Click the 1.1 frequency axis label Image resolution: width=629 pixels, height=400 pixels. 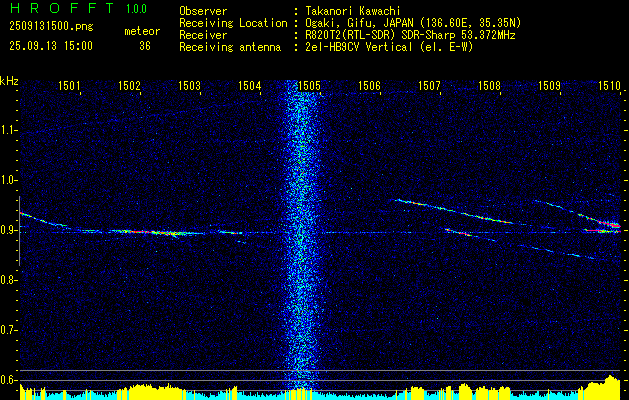pyautogui.click(x=7, y=130)
